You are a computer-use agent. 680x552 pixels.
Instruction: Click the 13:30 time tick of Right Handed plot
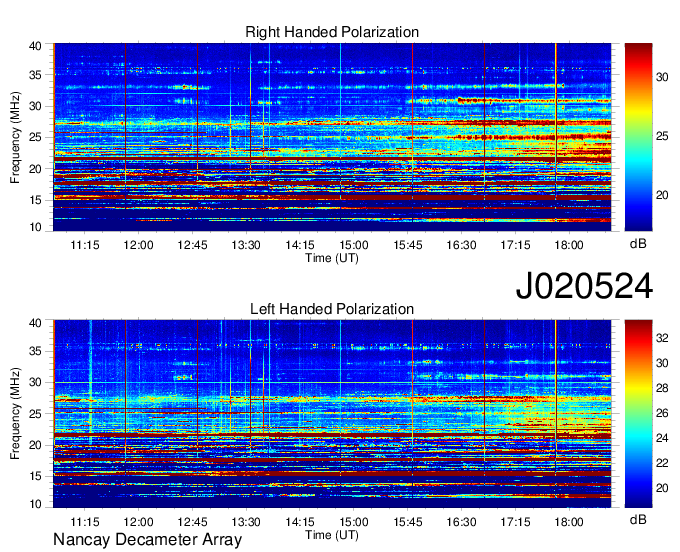pos(246,245)
